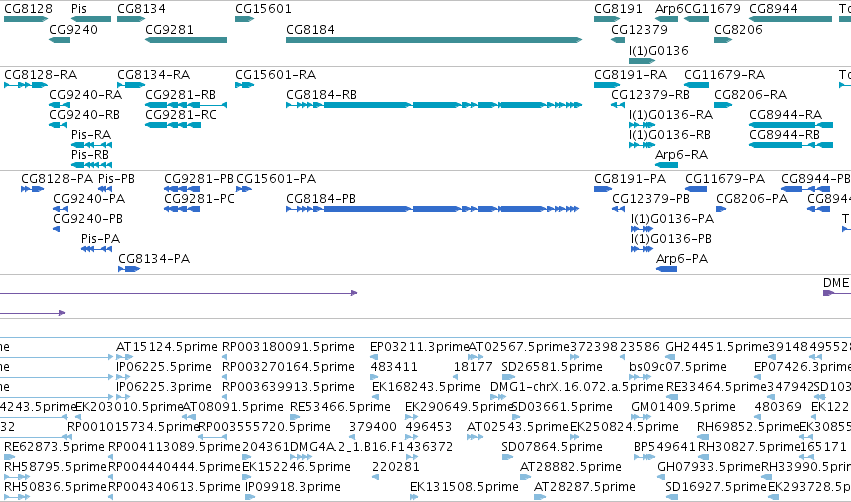
Task: Open the CG15601-PA protein feature
Action: pos(244,189)
